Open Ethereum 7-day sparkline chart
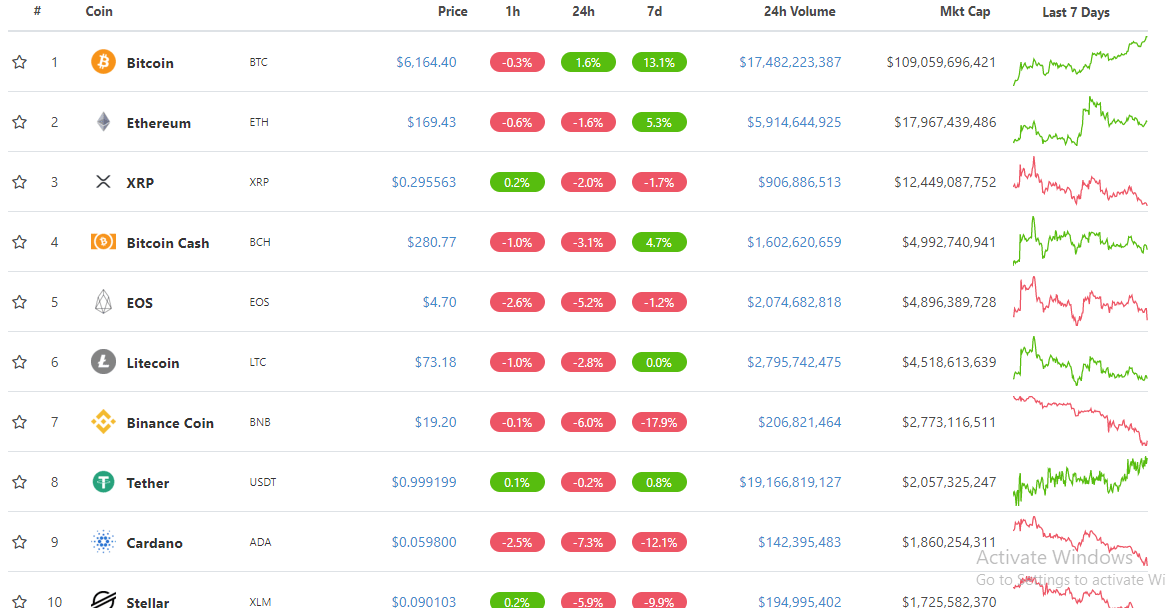Screen dimensions: 1166x608 point(1080,120)
